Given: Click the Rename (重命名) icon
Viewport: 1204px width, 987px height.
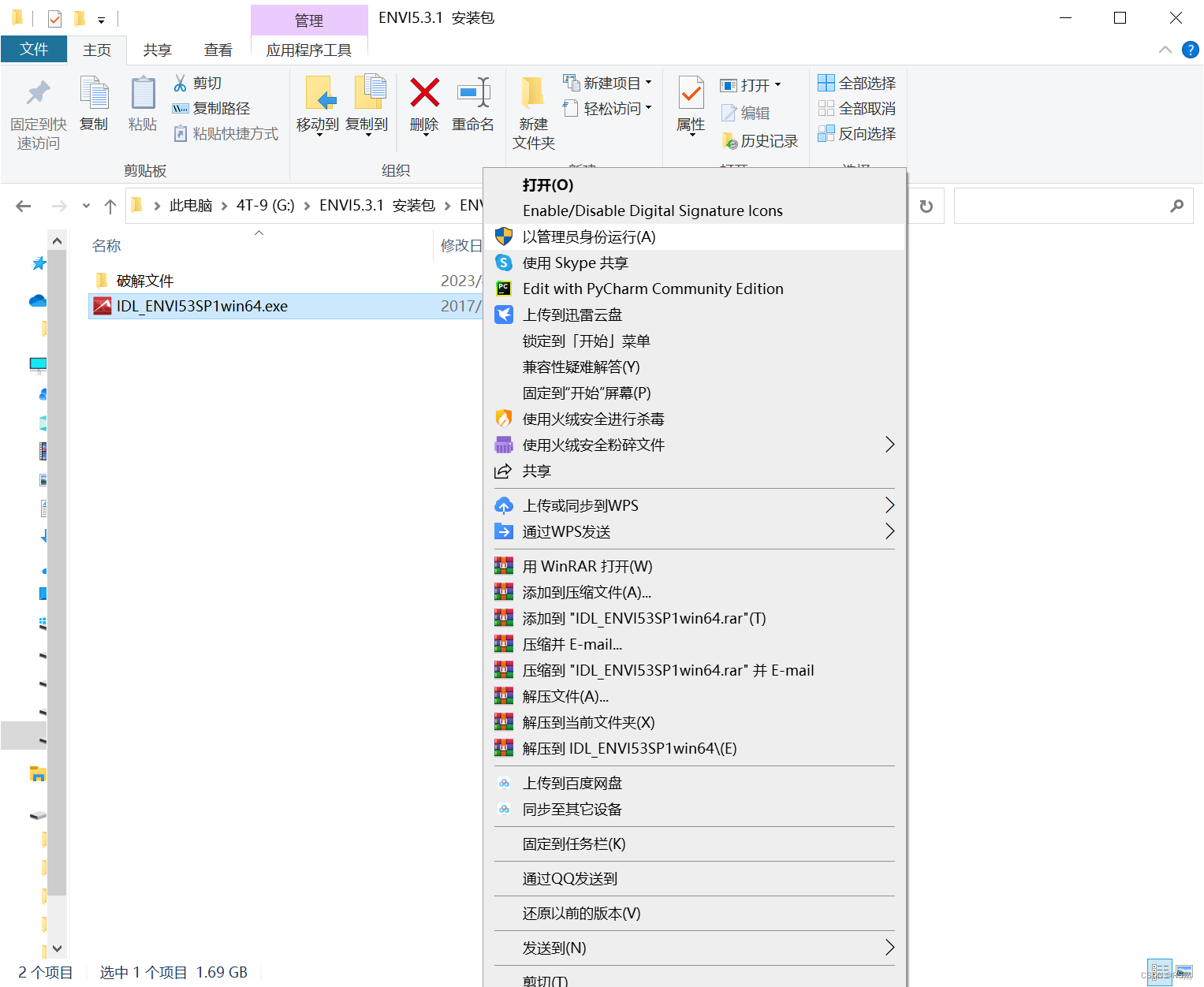Looking at the screenshot, I should 473,93.
